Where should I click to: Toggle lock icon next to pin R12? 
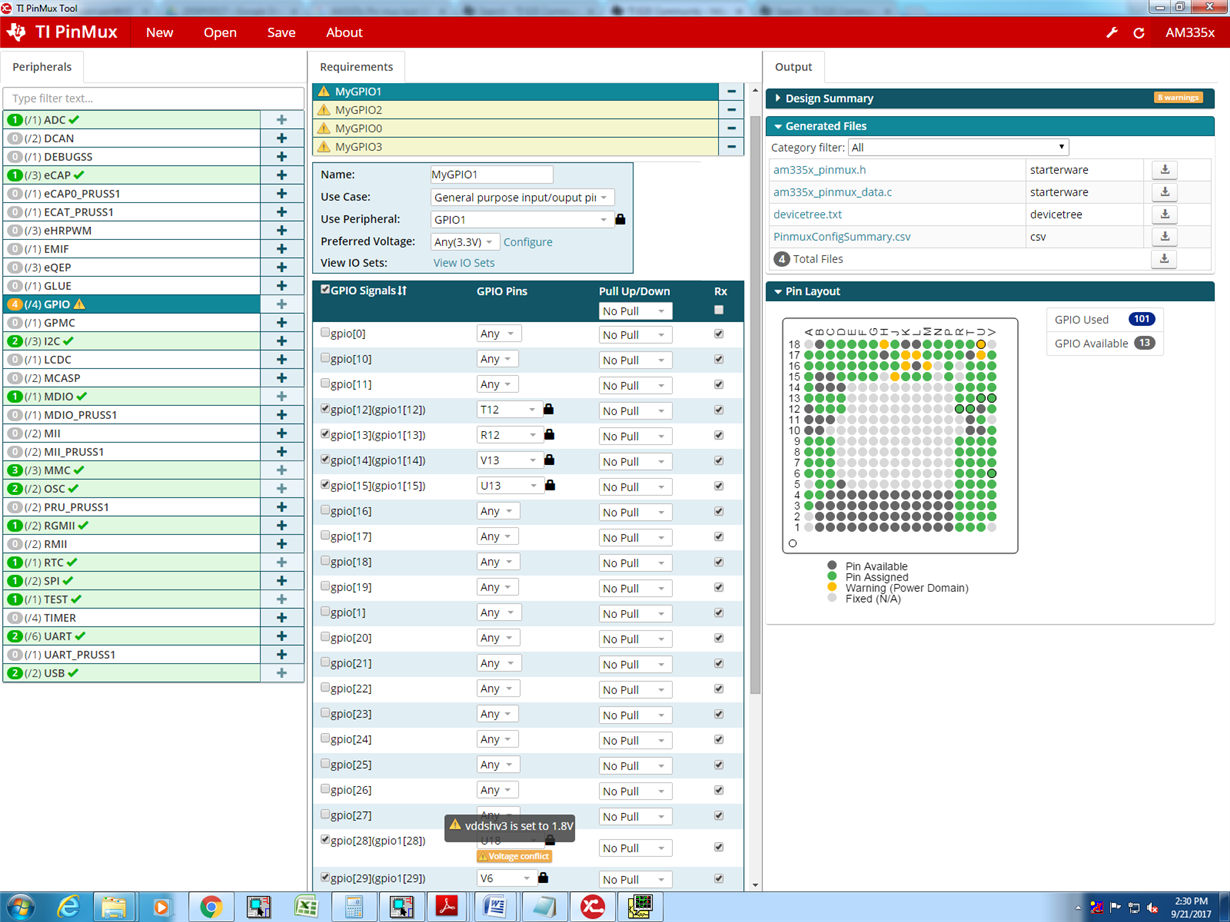(549, 434)
